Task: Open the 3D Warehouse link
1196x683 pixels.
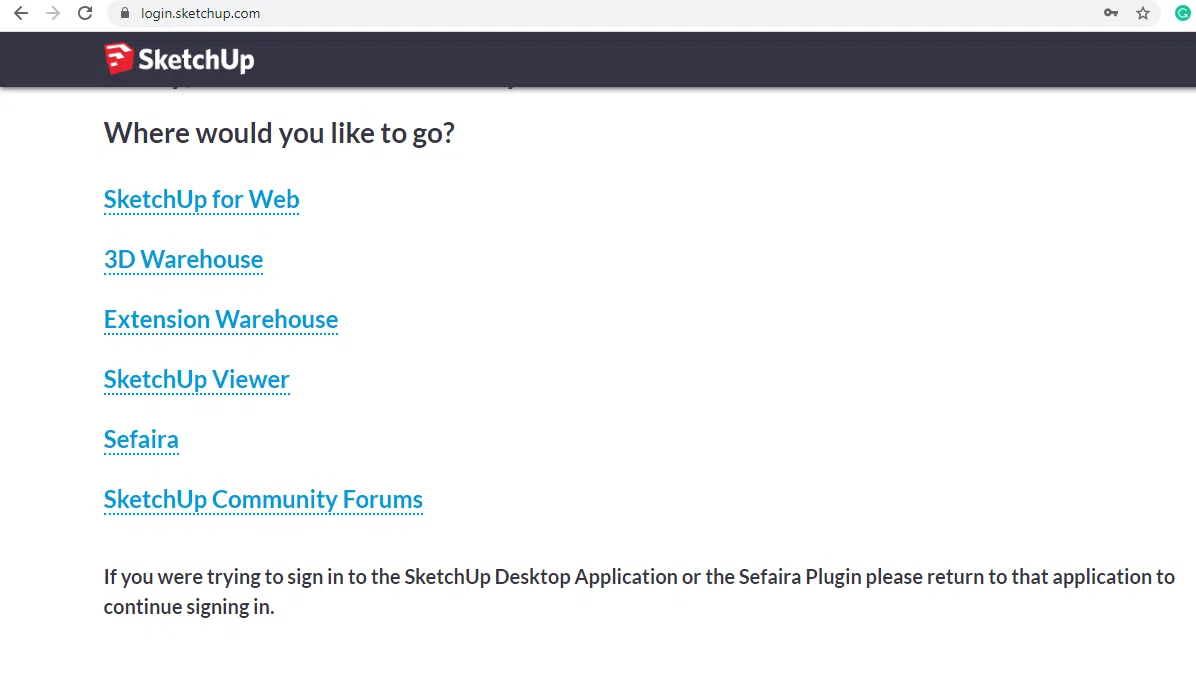Action: pos(183,259)
